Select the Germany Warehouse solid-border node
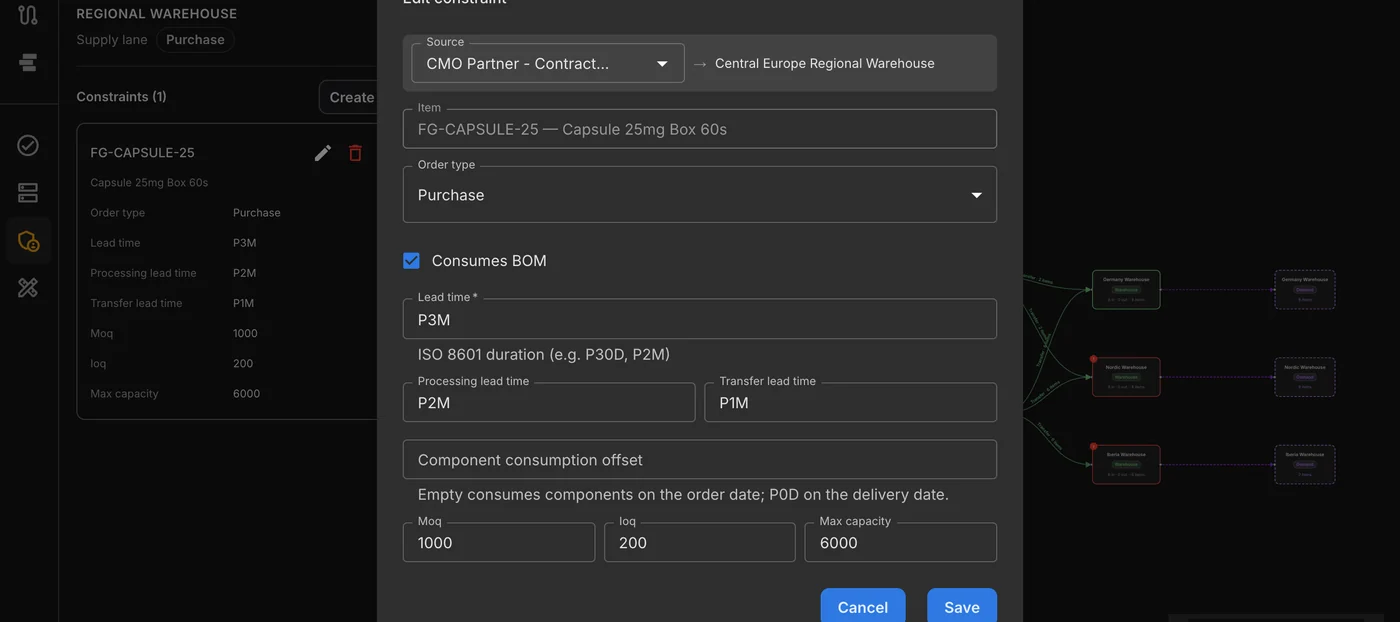The height and width of the screenshot is (622, 1400). coord(1126,289)
